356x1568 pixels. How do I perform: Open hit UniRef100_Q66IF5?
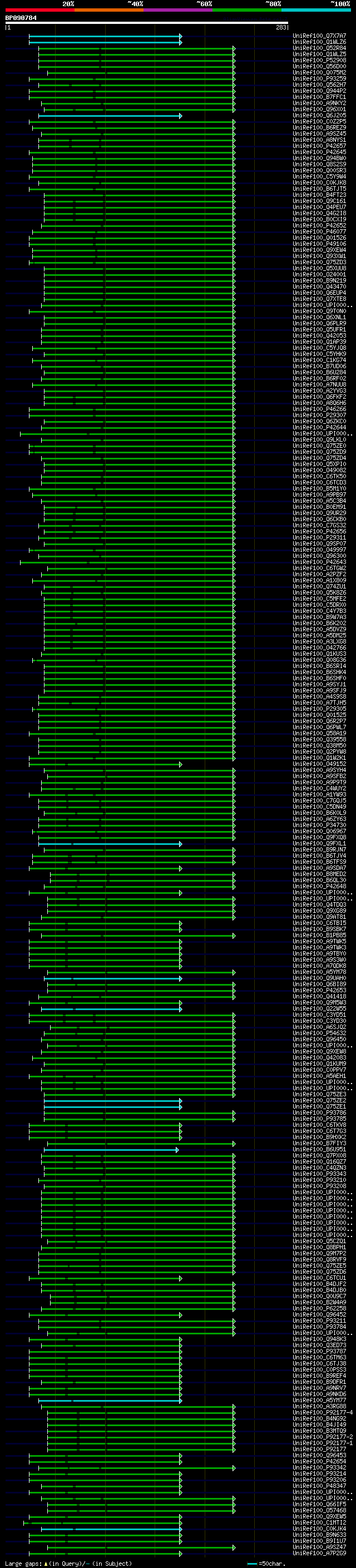319,1504
